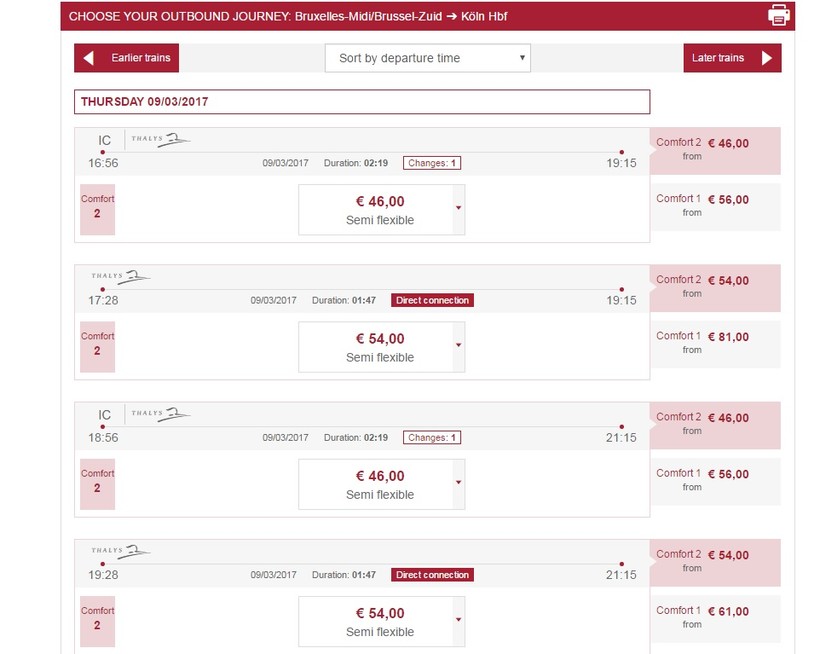Click the IC train icon on the 18:56 journey
The image size is (820, 654).
[104, 414]
